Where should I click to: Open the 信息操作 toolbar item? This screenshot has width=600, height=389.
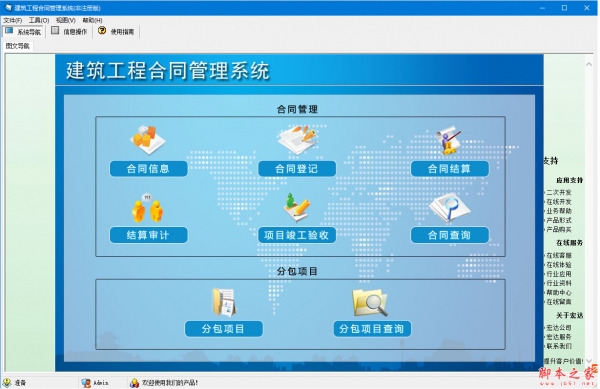point(70,32)
